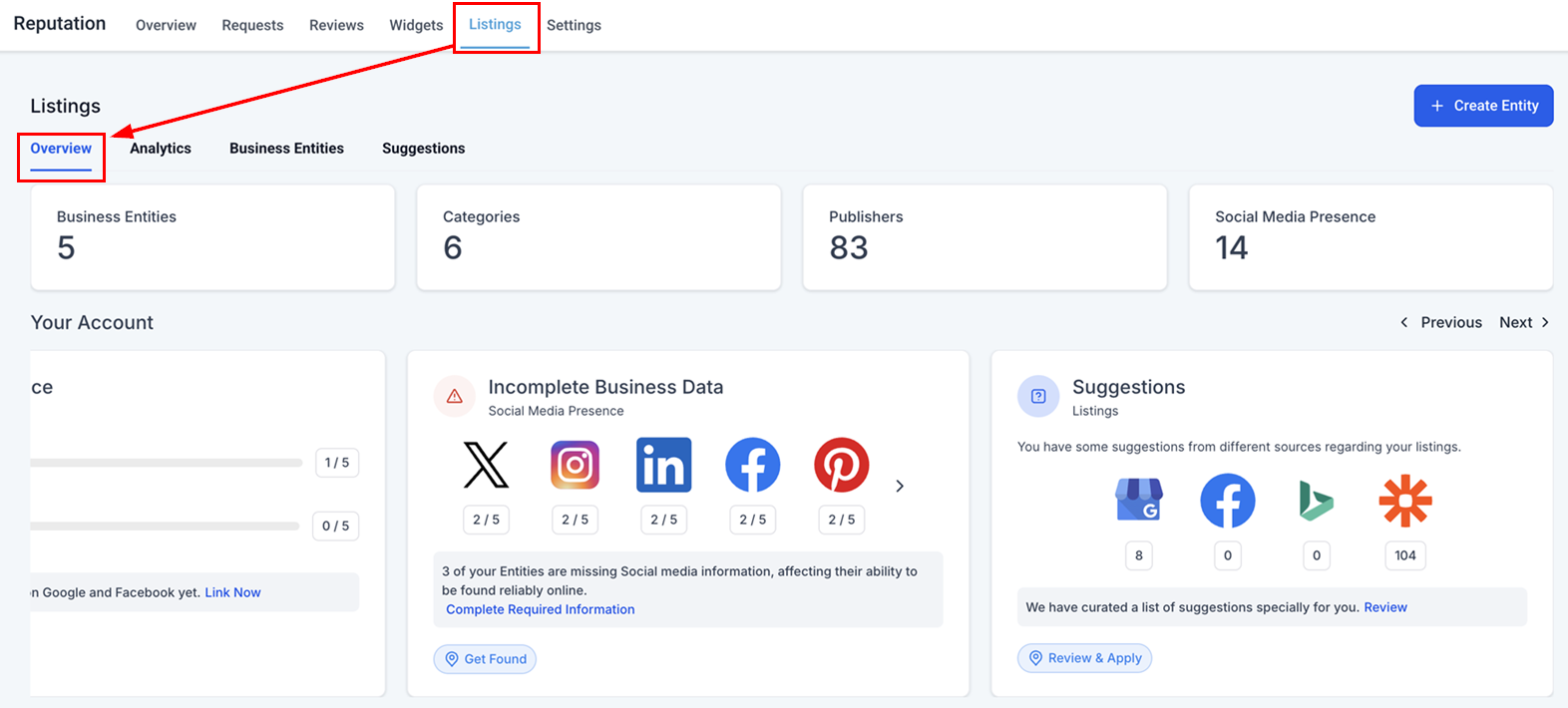
Task: Click the 1/5 progress bar
Action: pyautogui.click(x=166, y=463)
